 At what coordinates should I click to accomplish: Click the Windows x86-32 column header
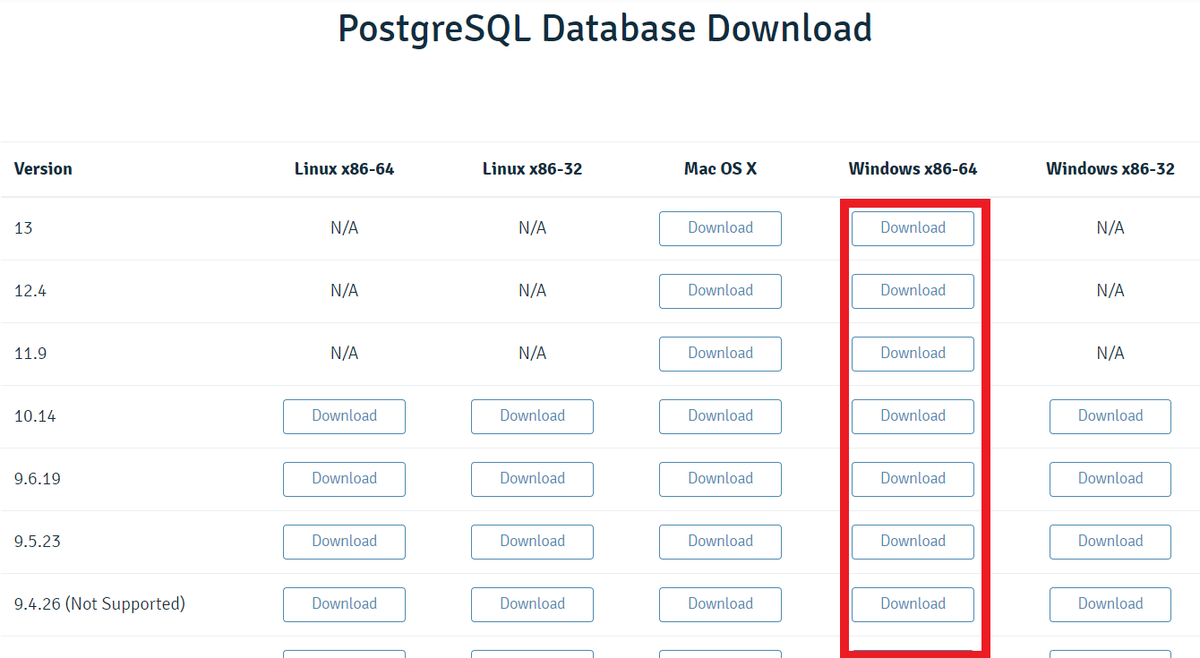pyautogui.click(x=1110, y=169)
